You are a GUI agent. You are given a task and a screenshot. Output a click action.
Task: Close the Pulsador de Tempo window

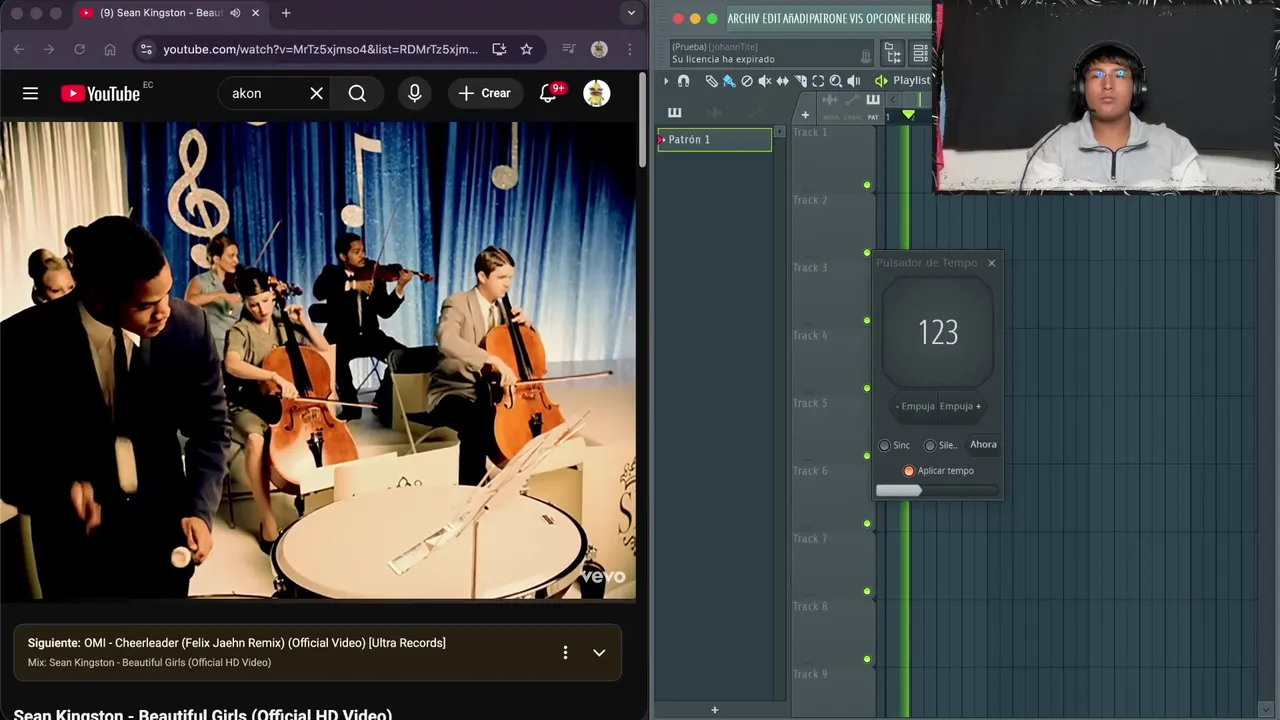tap(991, 263)
